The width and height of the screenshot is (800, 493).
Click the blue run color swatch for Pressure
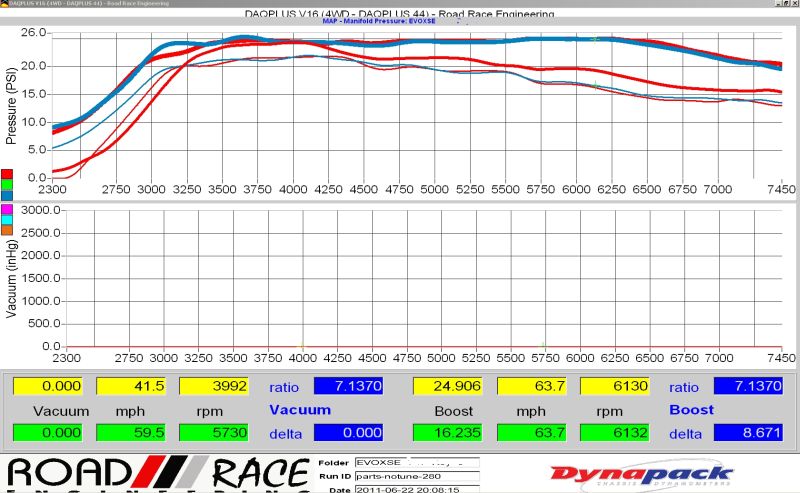(x=7, y=195)
